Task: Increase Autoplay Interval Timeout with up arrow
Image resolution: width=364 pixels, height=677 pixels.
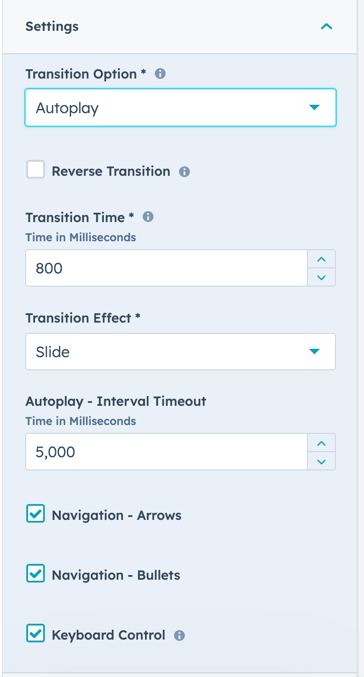Action: pos(321,443)
